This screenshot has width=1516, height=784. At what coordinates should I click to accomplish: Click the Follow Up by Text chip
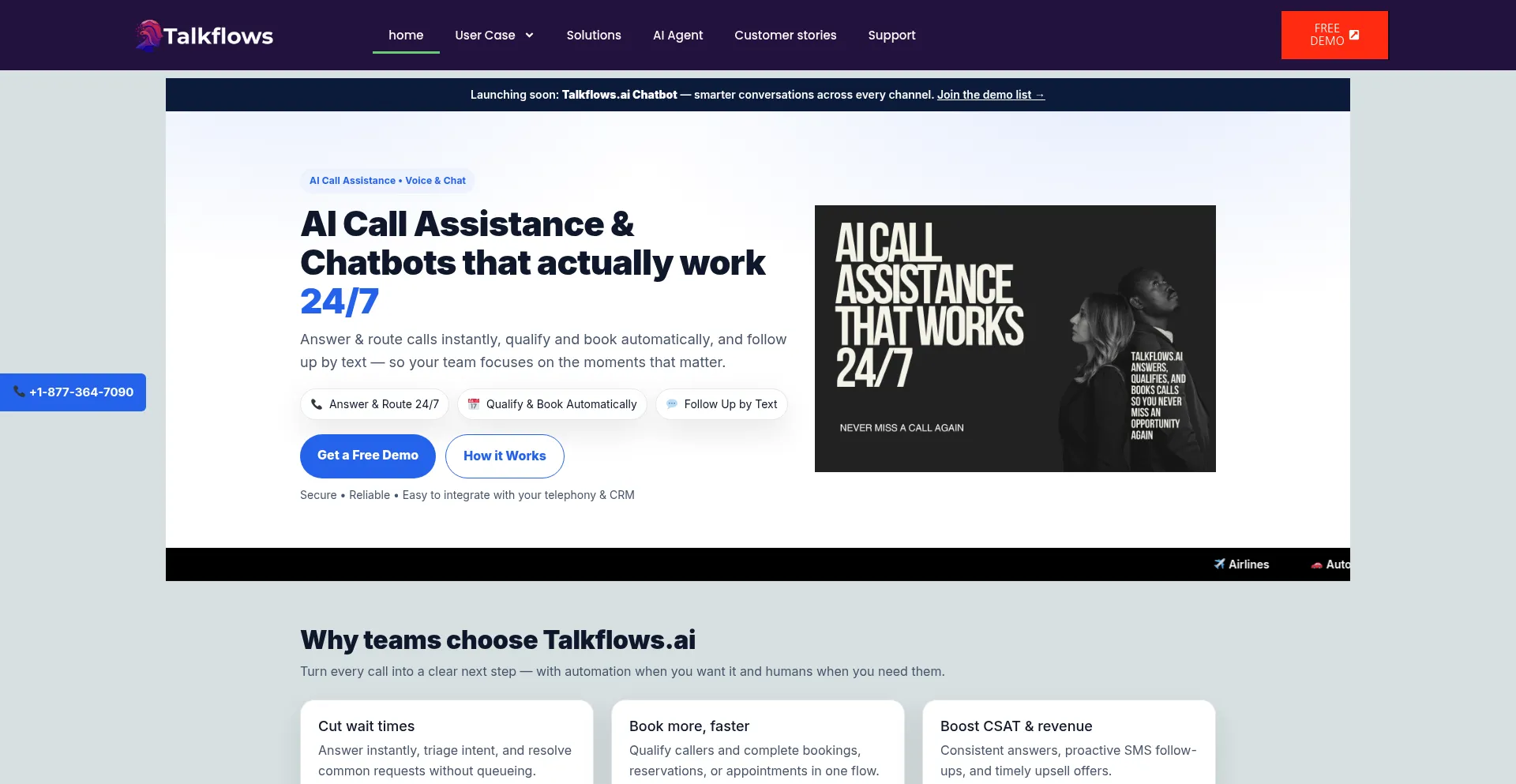point(722,404)
